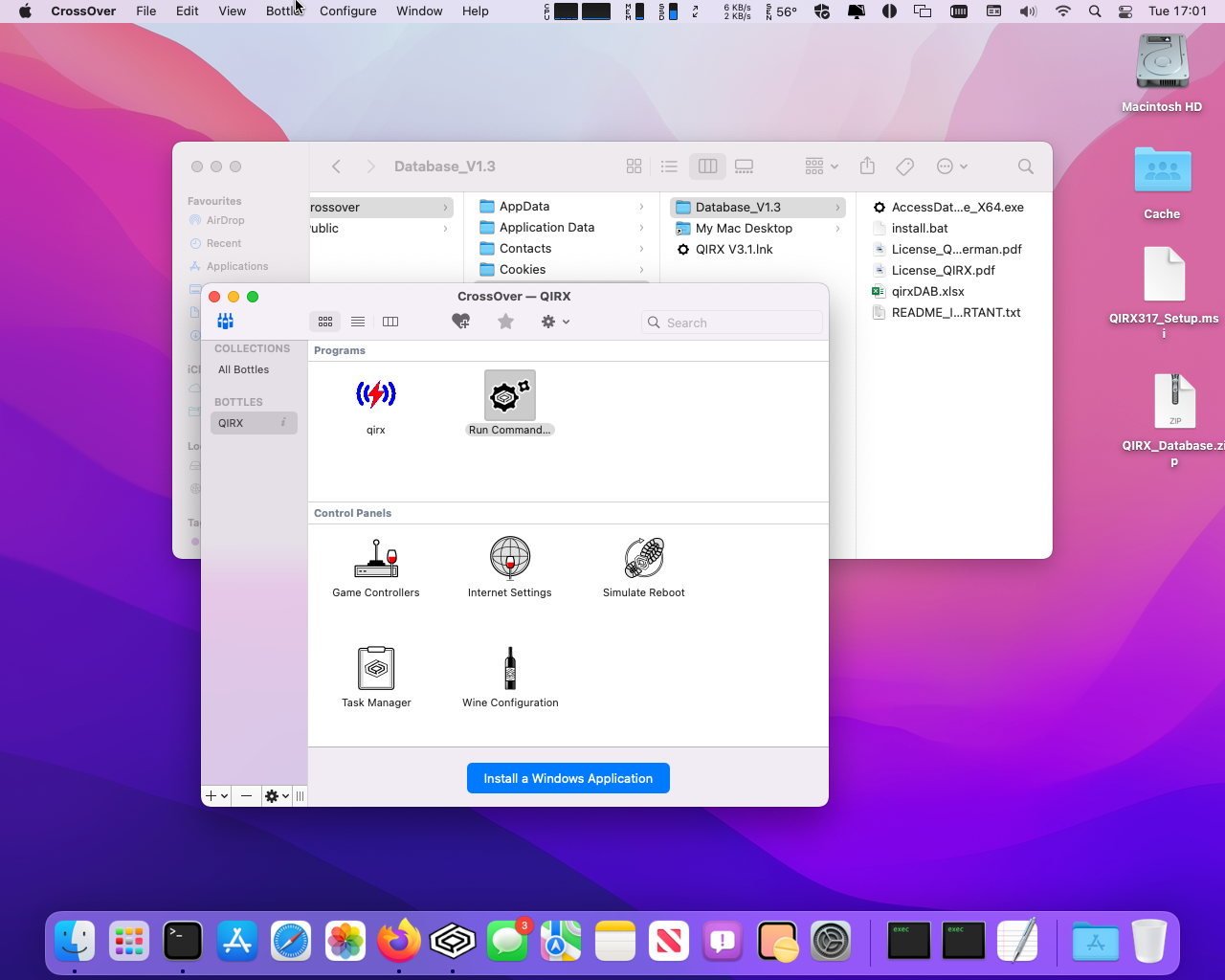
Task: Click Install a Windows Application button
Action: [x=568, y=778]
